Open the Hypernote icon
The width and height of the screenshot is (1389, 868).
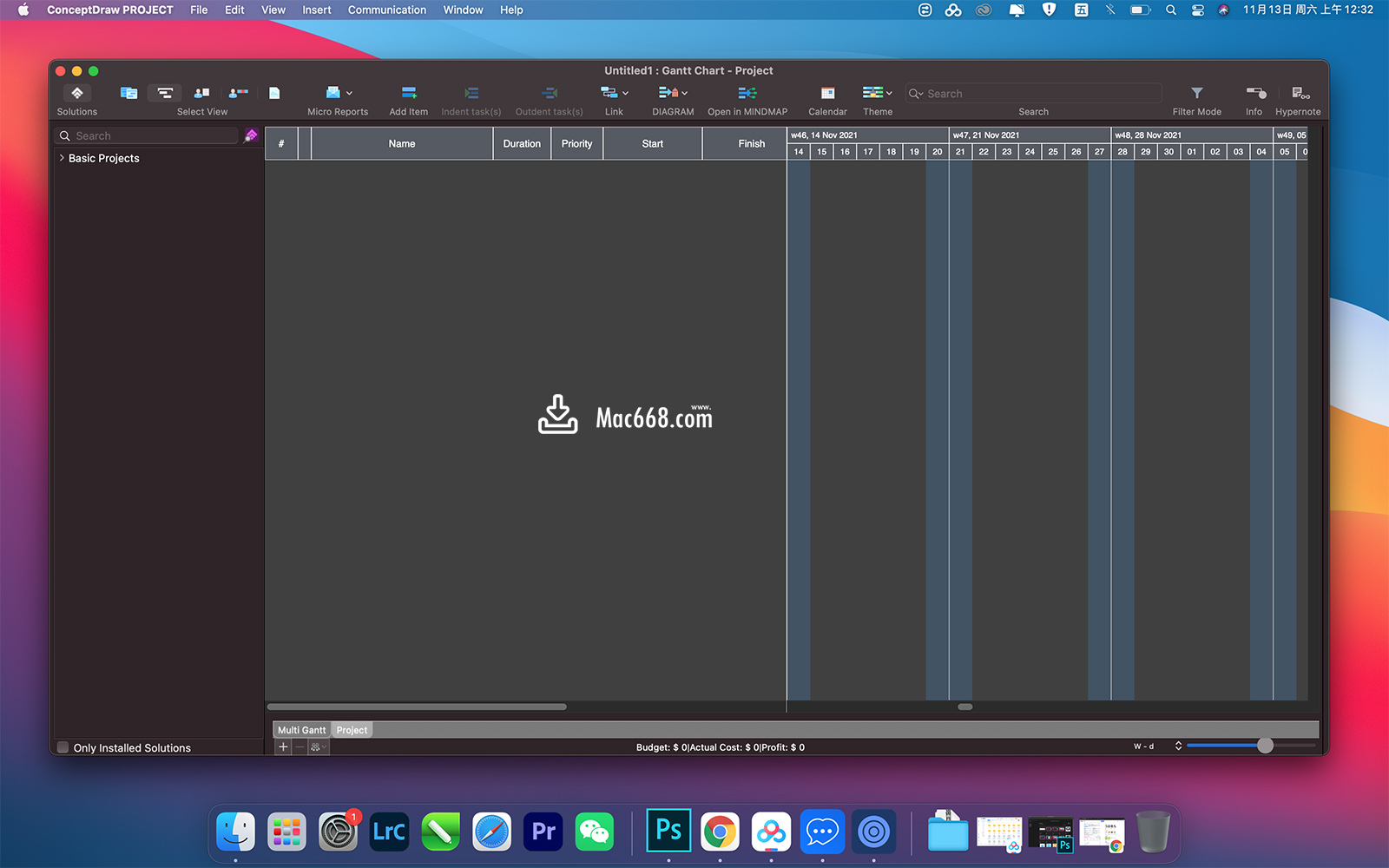(1300, 93)
